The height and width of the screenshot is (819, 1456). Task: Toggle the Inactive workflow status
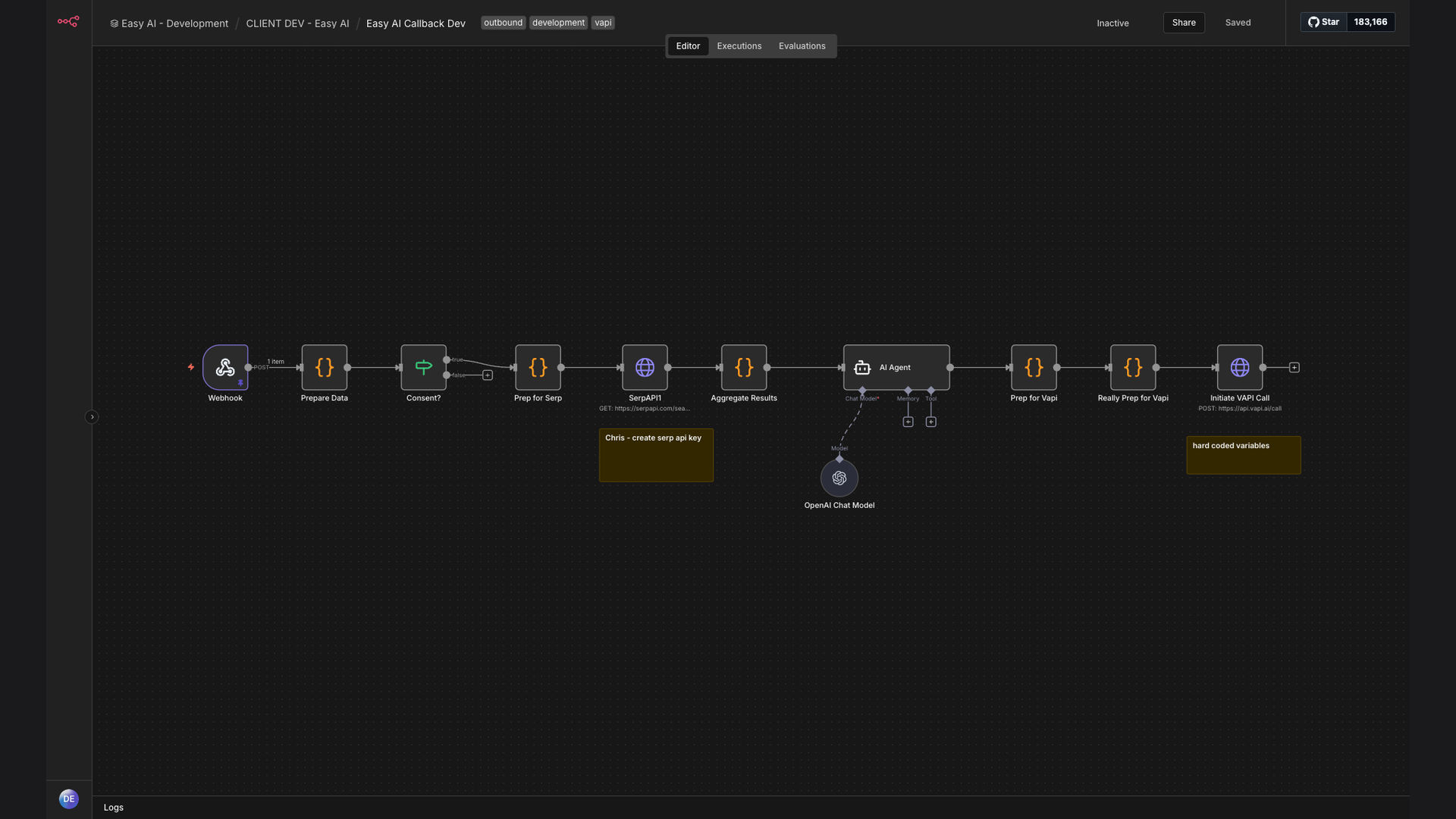coord(1112,23)
